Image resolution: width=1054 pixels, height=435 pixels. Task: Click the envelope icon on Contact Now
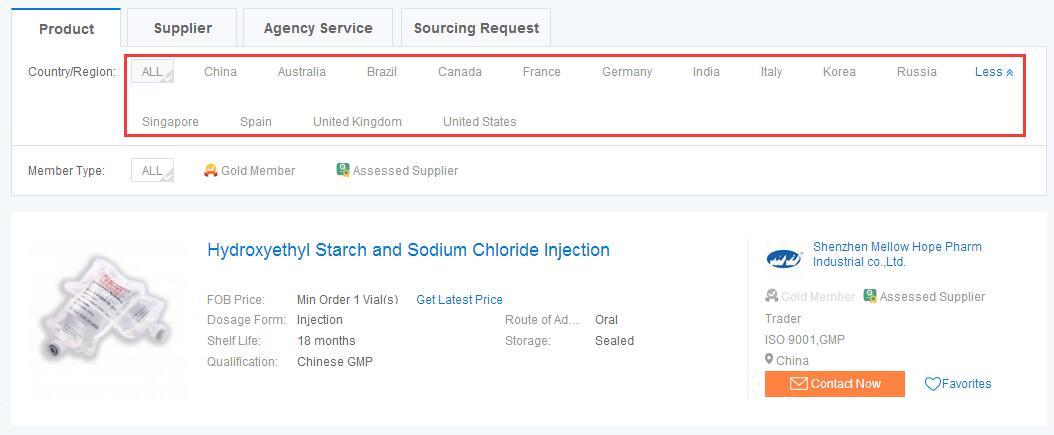pyautogui.click(x=799, y=384)
